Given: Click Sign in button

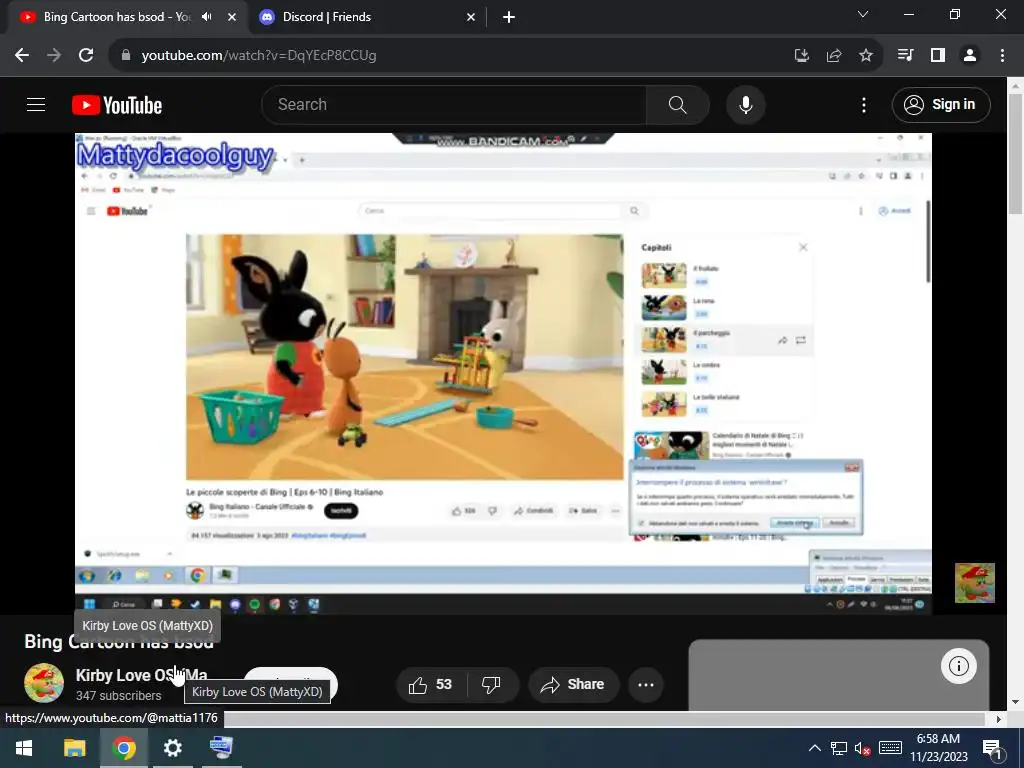Looking at the screenshot, I should 941,104.
